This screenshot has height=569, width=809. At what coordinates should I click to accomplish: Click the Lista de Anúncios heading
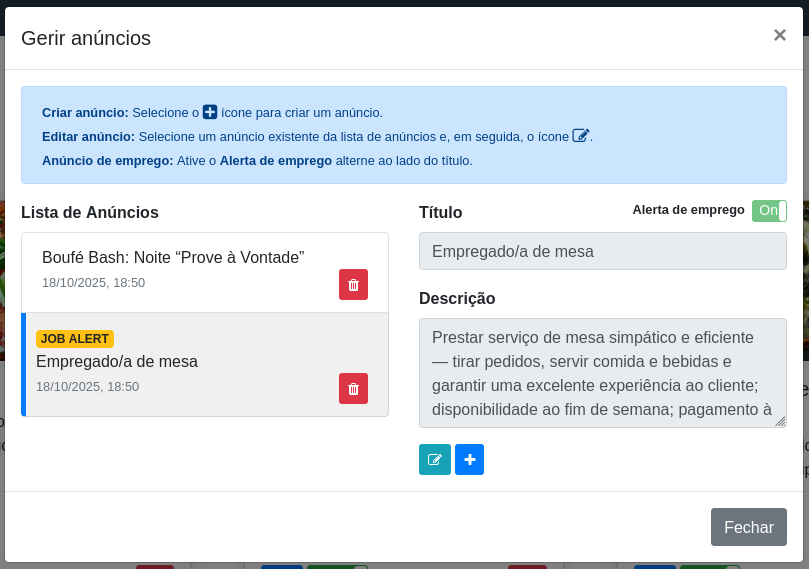(90, 213)
